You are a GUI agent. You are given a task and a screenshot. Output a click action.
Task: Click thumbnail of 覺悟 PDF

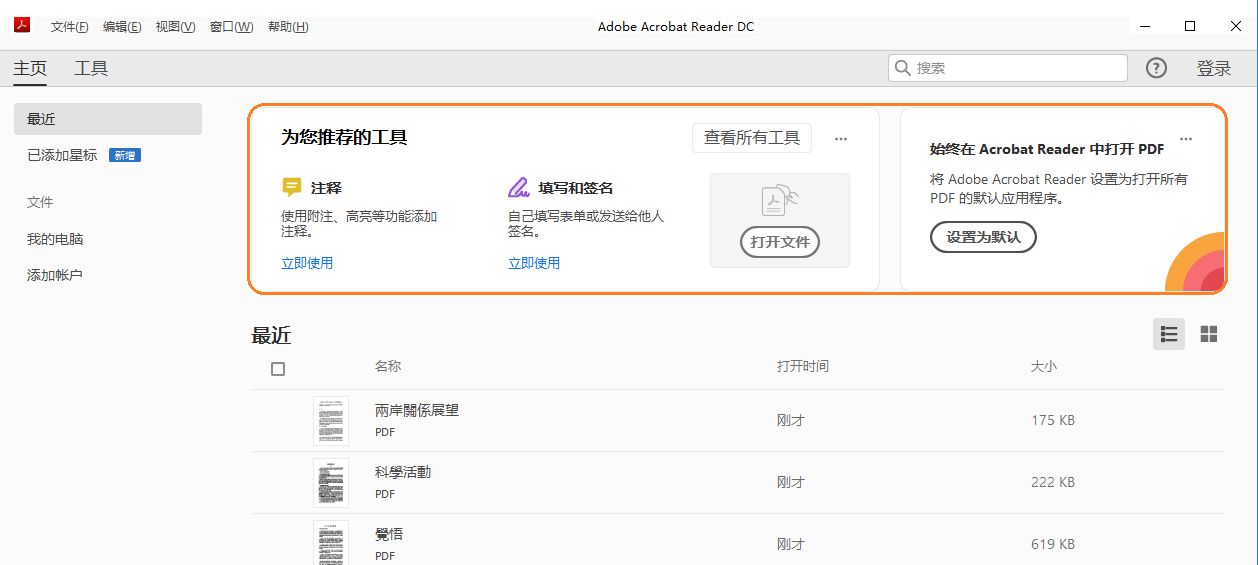(x=331, y=543)
